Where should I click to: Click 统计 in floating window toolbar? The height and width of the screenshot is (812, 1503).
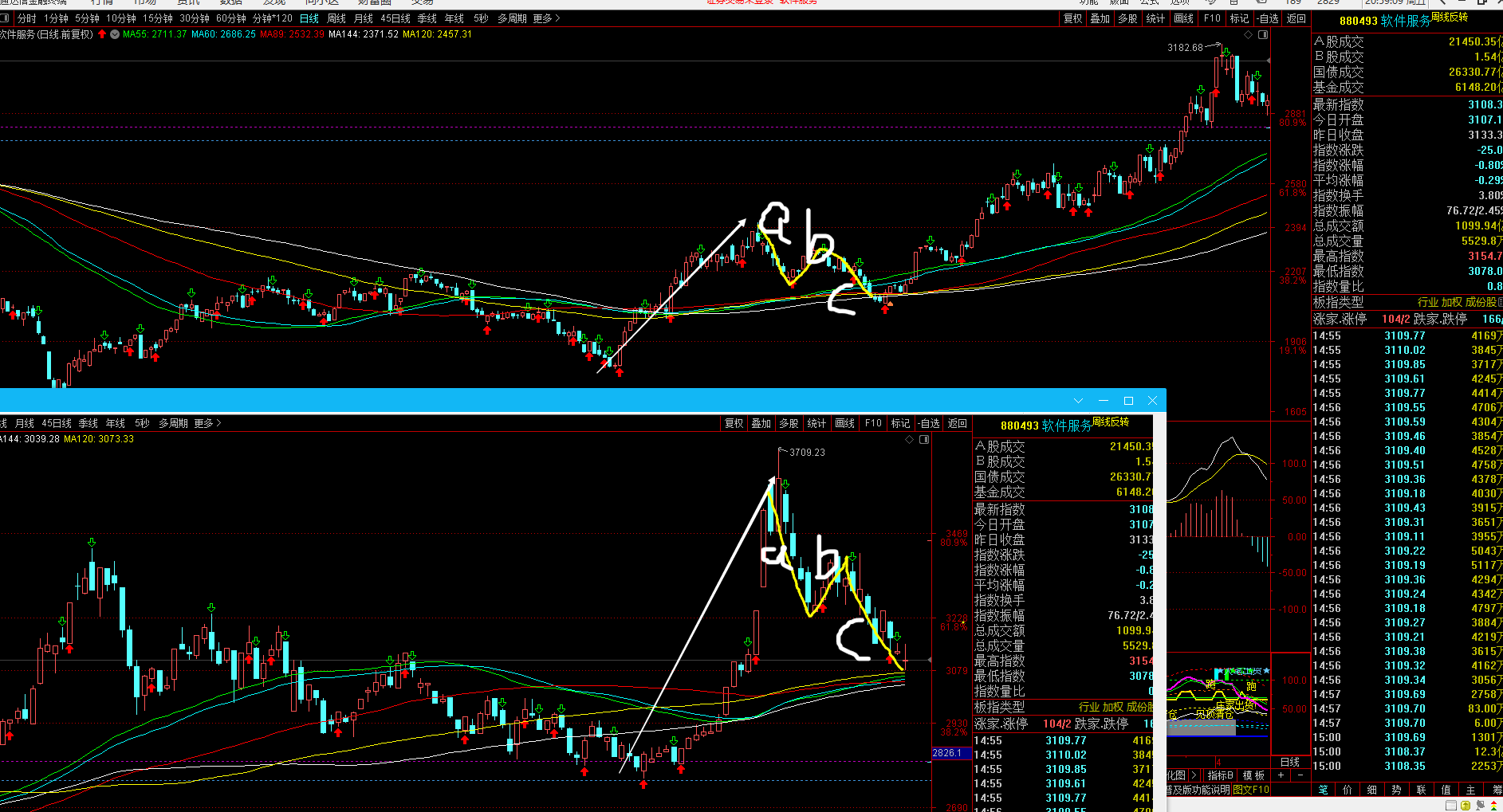click(x=816, y=423)
